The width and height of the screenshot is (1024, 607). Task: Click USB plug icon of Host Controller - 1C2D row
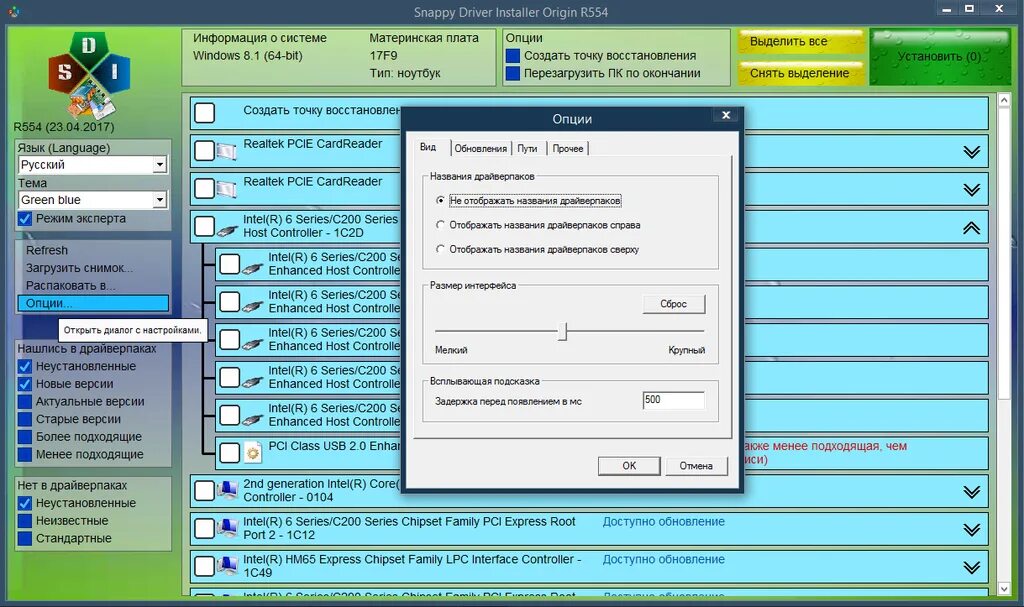pyautogui.click(x=227, y=229)
